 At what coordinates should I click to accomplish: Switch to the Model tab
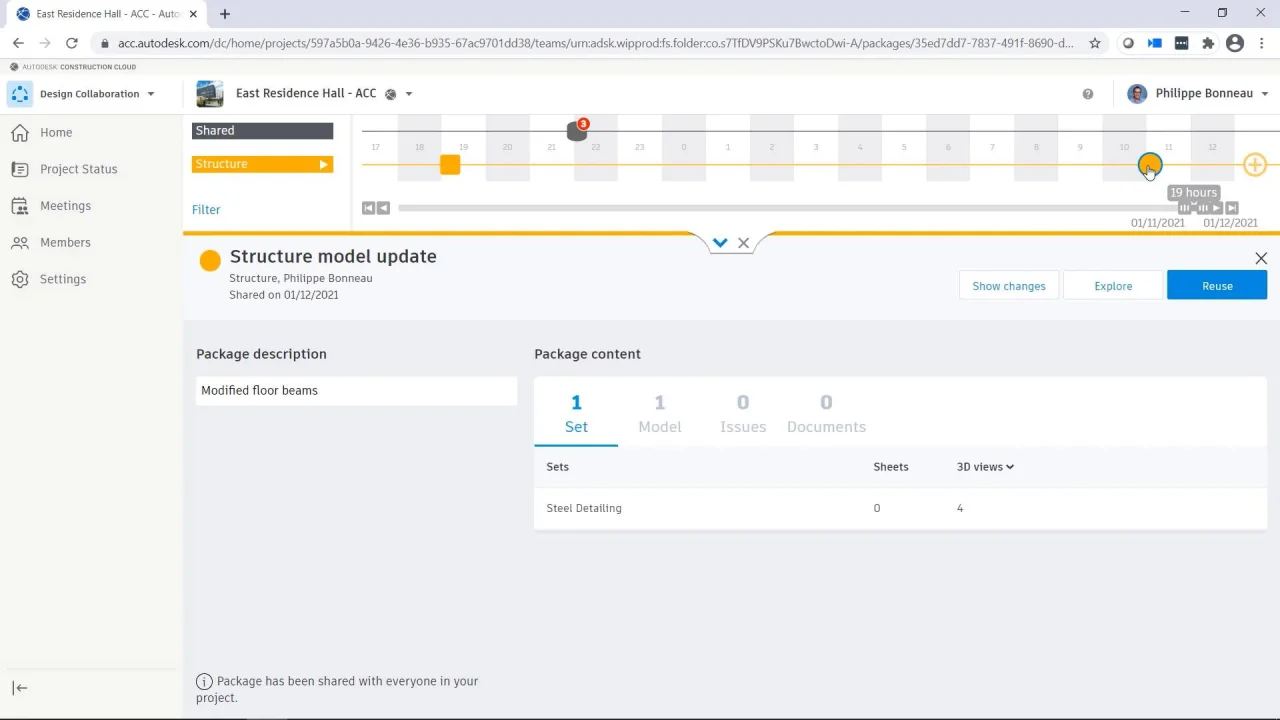pyautogui.click(x=660, y=413)
